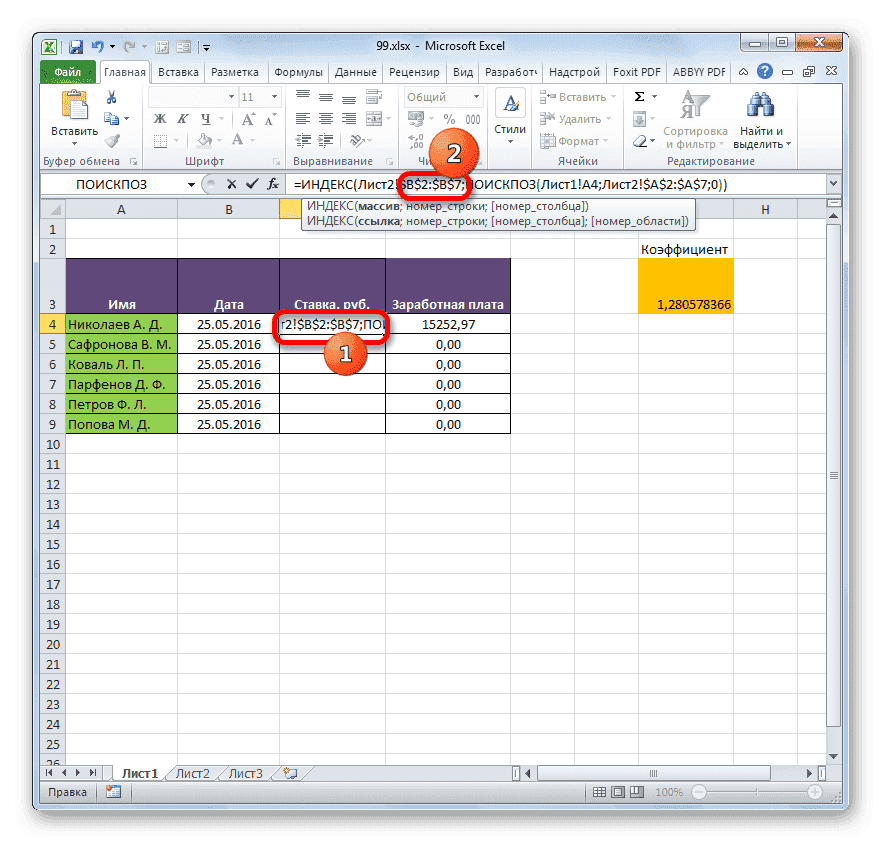Image resolution: width=882 pixels, height=843 pixels.
Task: Cancel formula entry with the X icon
Action: 232,184
